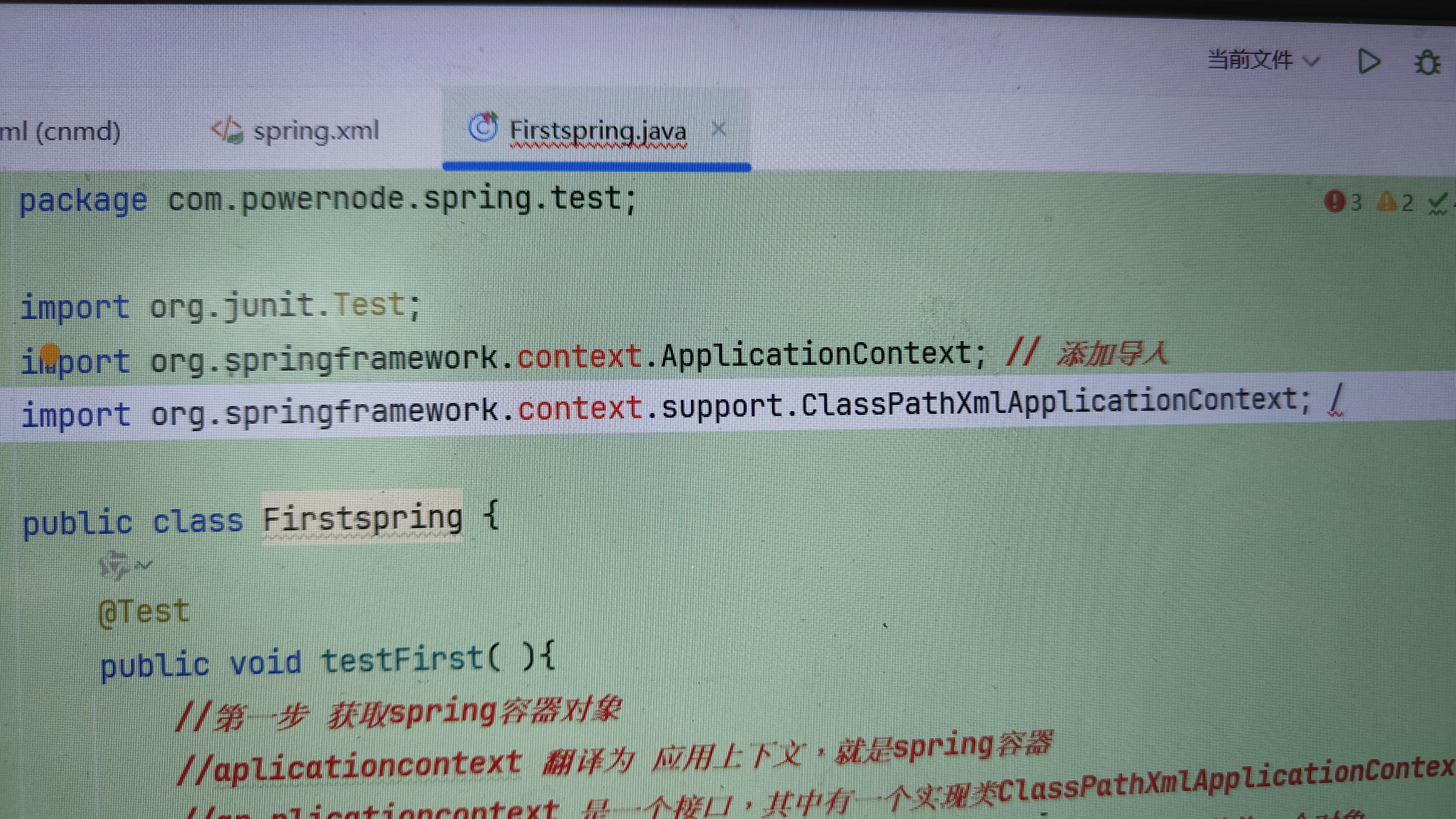Click the highlighted Firstspring class name
This screenshot has width=1456, height=819.
(362, 518)
